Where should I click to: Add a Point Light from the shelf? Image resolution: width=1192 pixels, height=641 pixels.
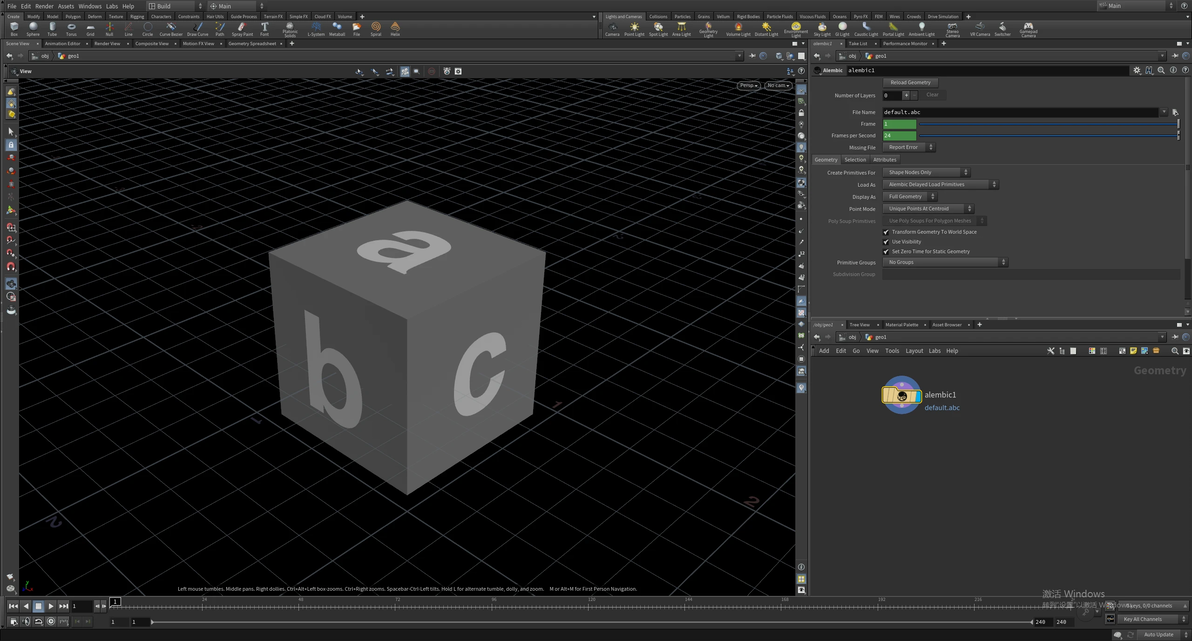(634, 28)
